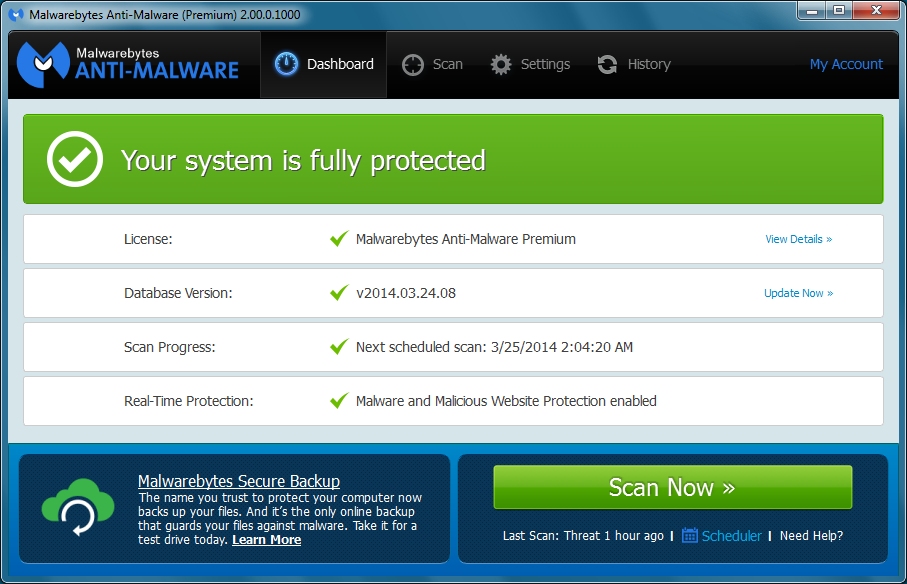This screenshot has height=584, width=907.
Task: Click the green checkmark beside Real-Time Protection
Action: coord(339,400)
